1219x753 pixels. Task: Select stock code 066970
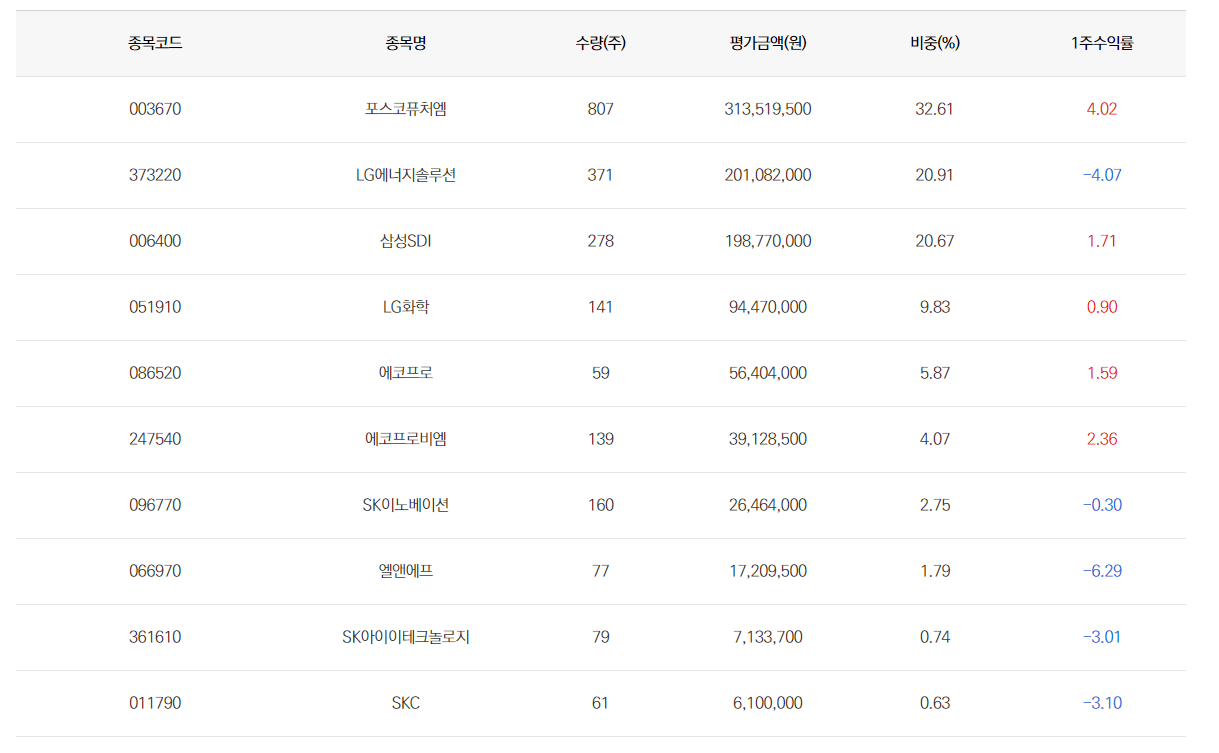[155, 571]
